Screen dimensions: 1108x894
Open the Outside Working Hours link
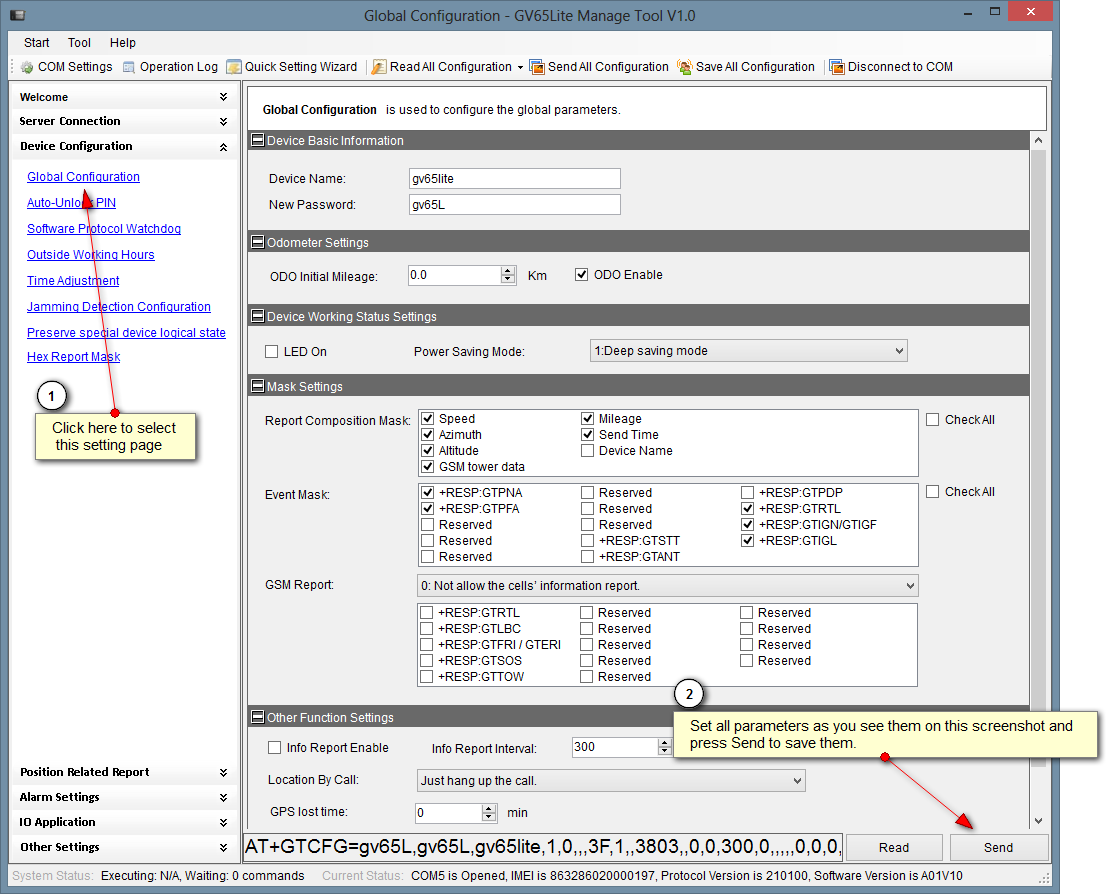[90, 254]
